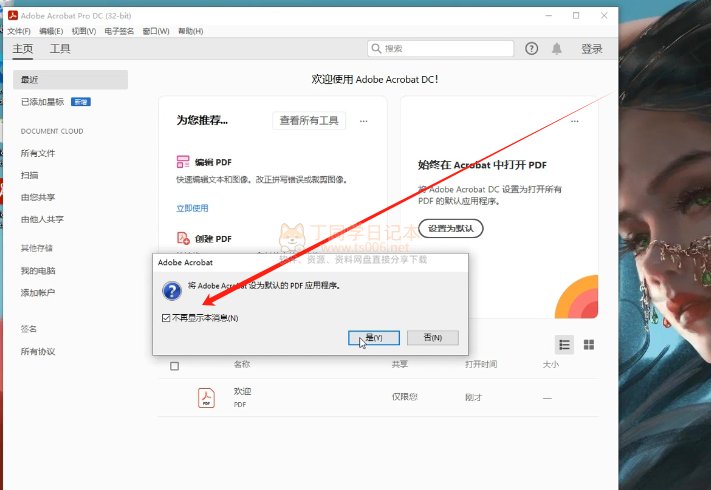Confirm with the 是(Y) button
711x490 pixels.
click(x=374, y=338)
